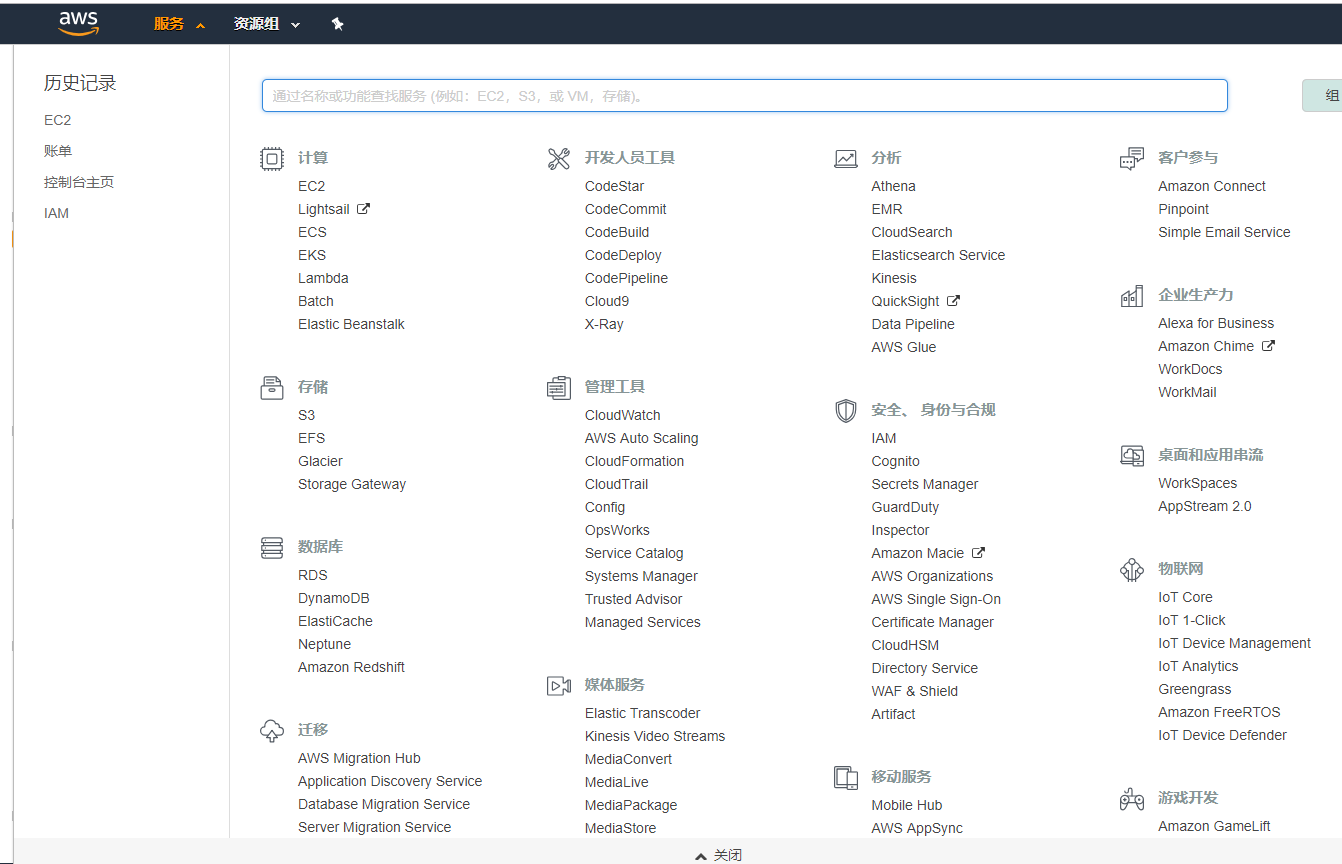The image size is (1342, 864).
Task: Click the 管理工具 clipboard icon
Action: click(x=559, y=387)
